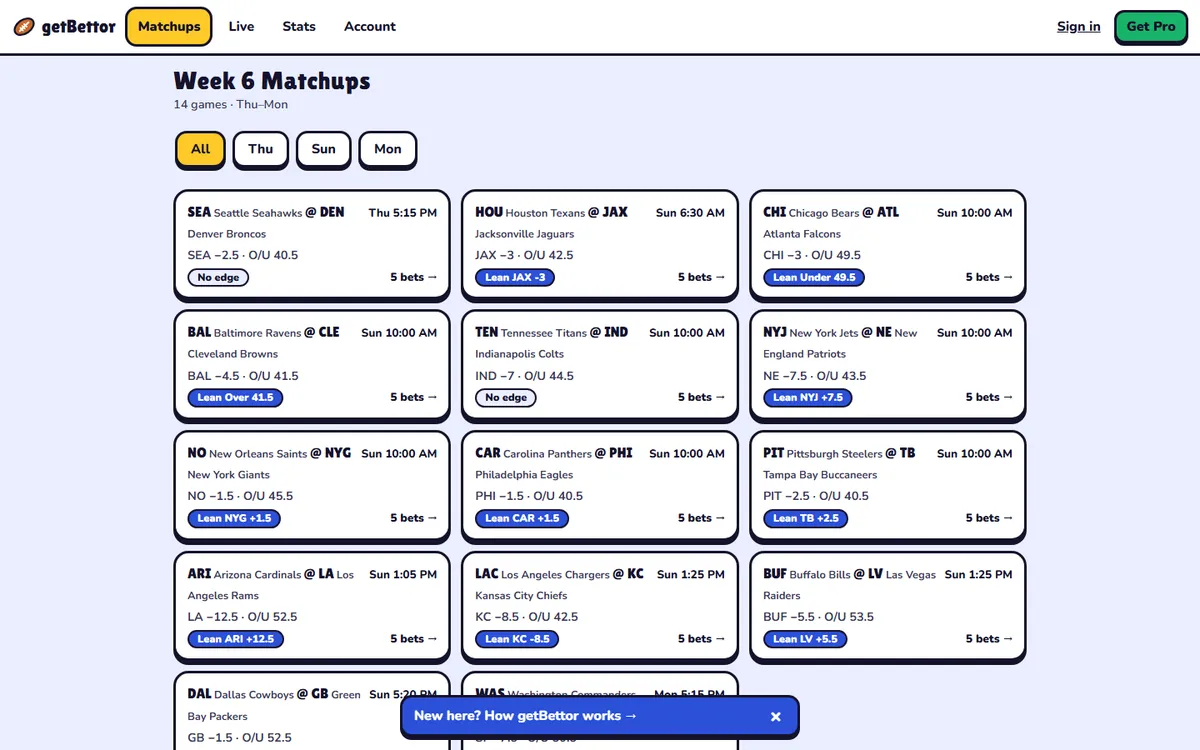
Task: Click 'CHI −3 · O/U 49.5' odds line
Action: click(812, 255)
